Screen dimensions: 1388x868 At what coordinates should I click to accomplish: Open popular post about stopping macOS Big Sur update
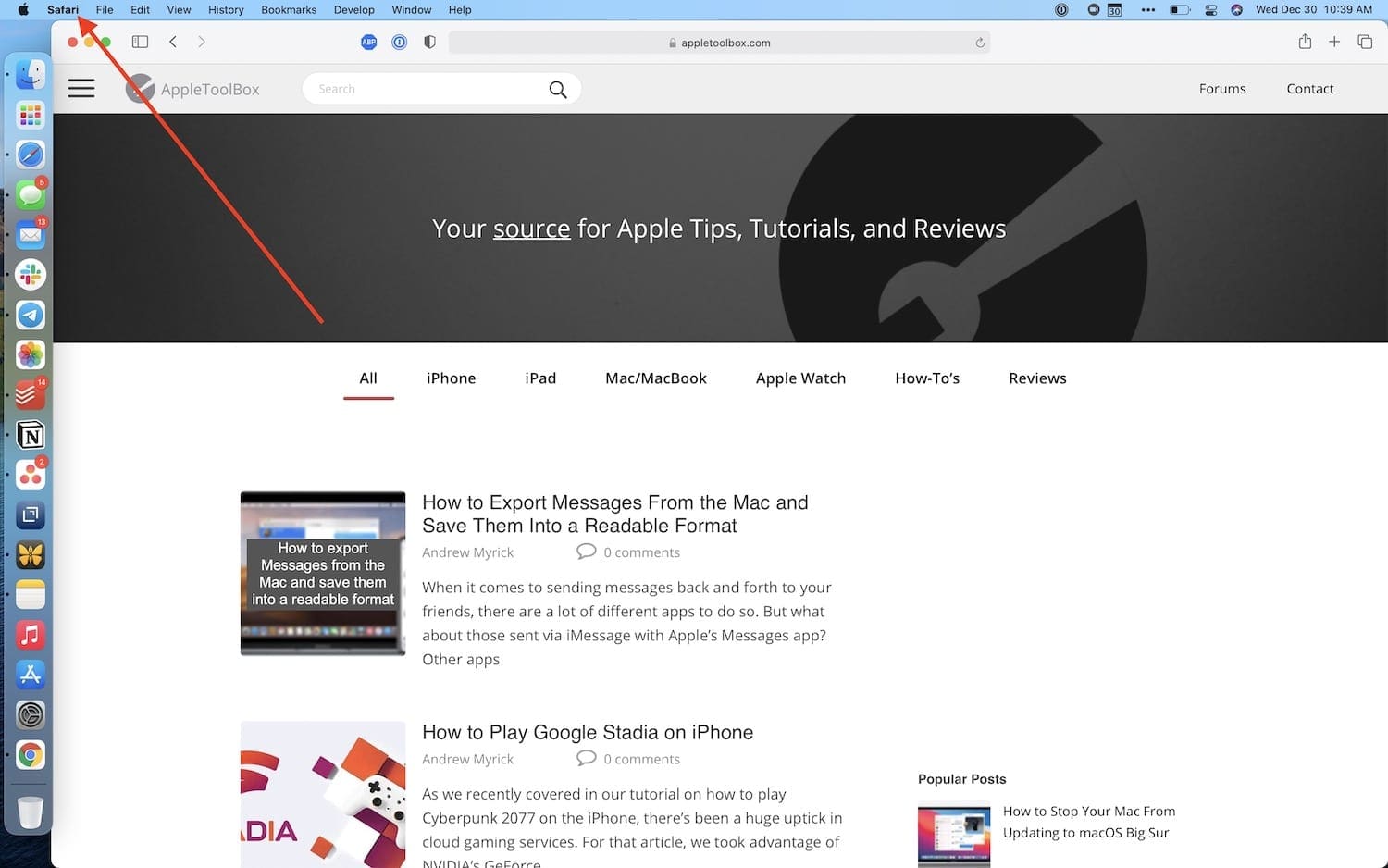point(1089,822)
